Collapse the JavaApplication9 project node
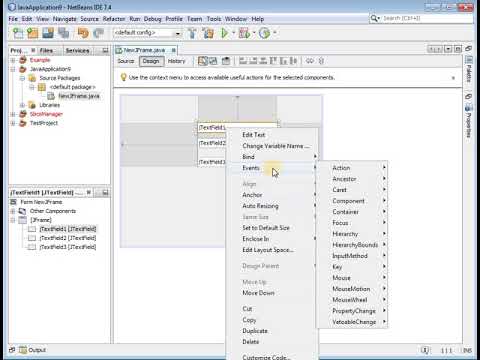This screenshot has height=360, width=480. (13, 69)
